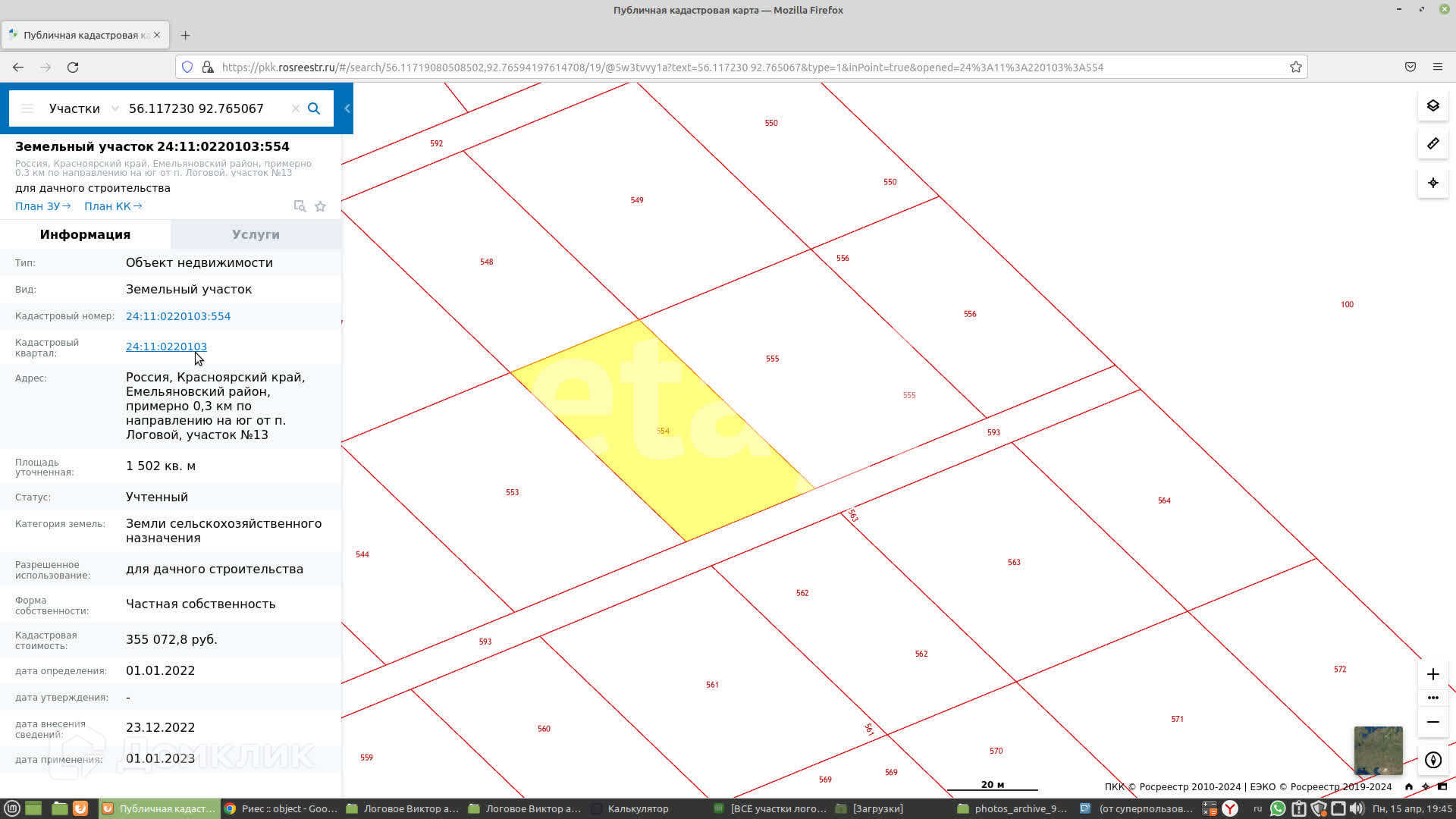Collapse the left information panel
This screenshot has height=819, width=1456.
347,108
